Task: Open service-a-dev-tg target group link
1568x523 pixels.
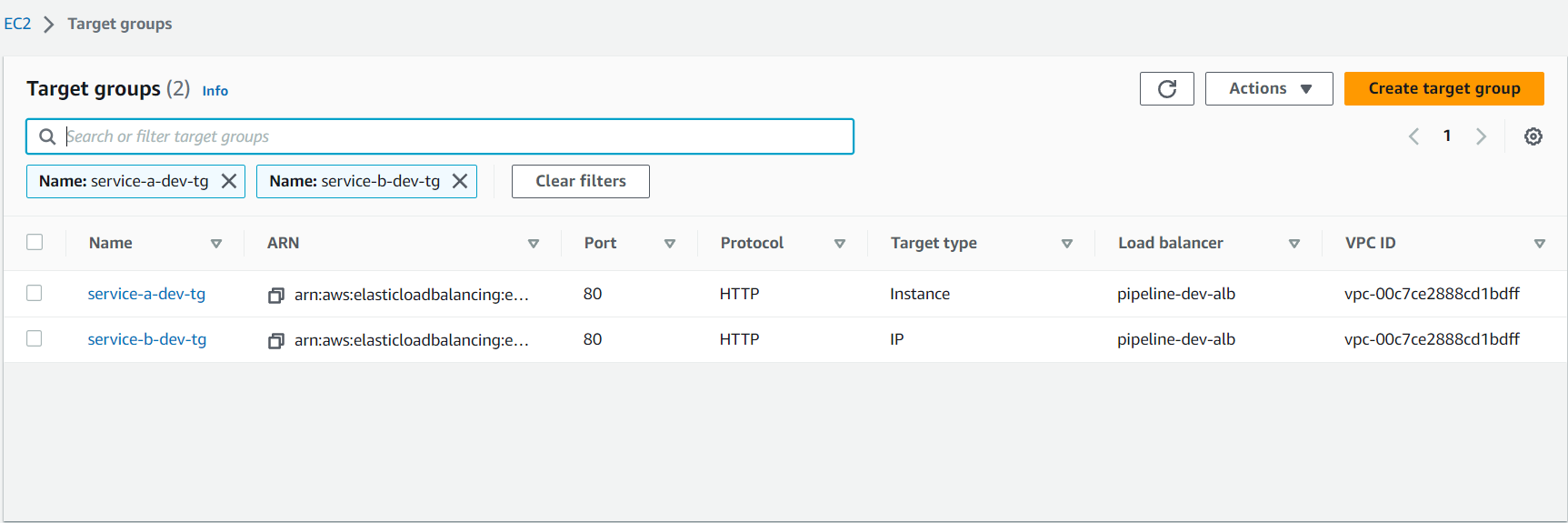Action: pyautogui.click(x=146, y=294)
